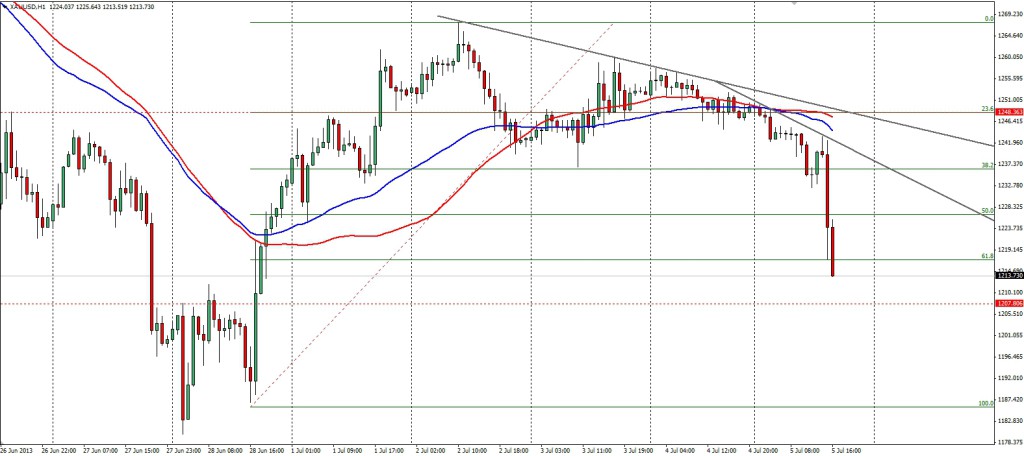Select the Fibonacci 23.6 level label
The width and height of the screenshot is (1024, 456).
[x=986, y=108]
